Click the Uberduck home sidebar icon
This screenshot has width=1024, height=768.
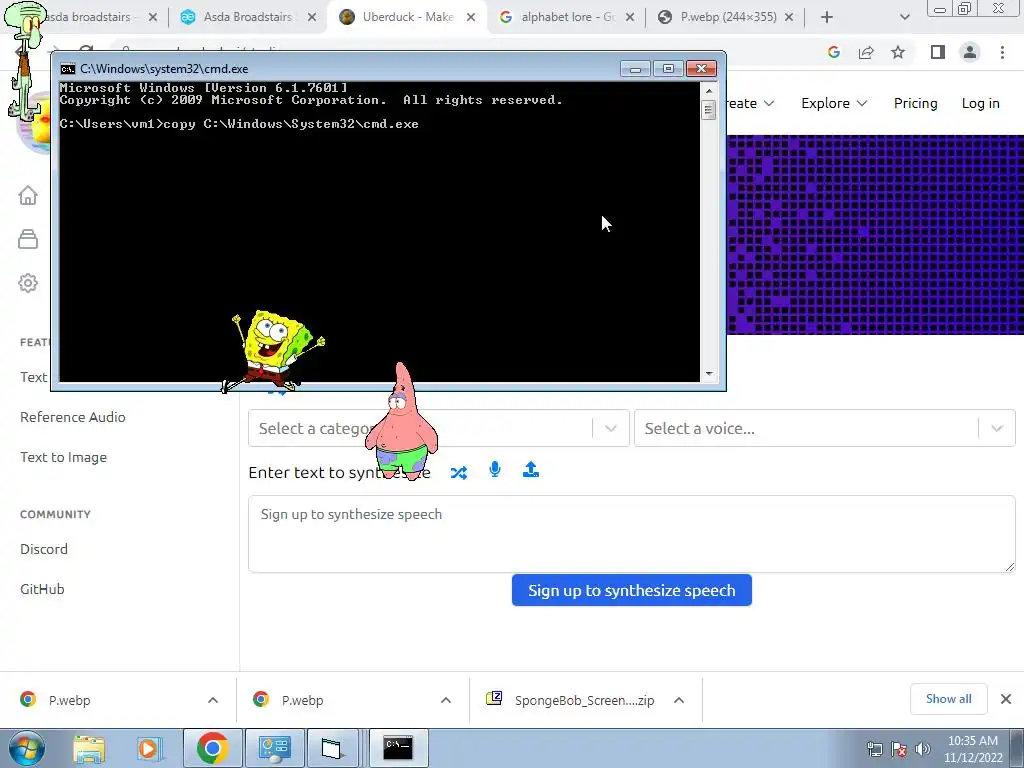28,195
